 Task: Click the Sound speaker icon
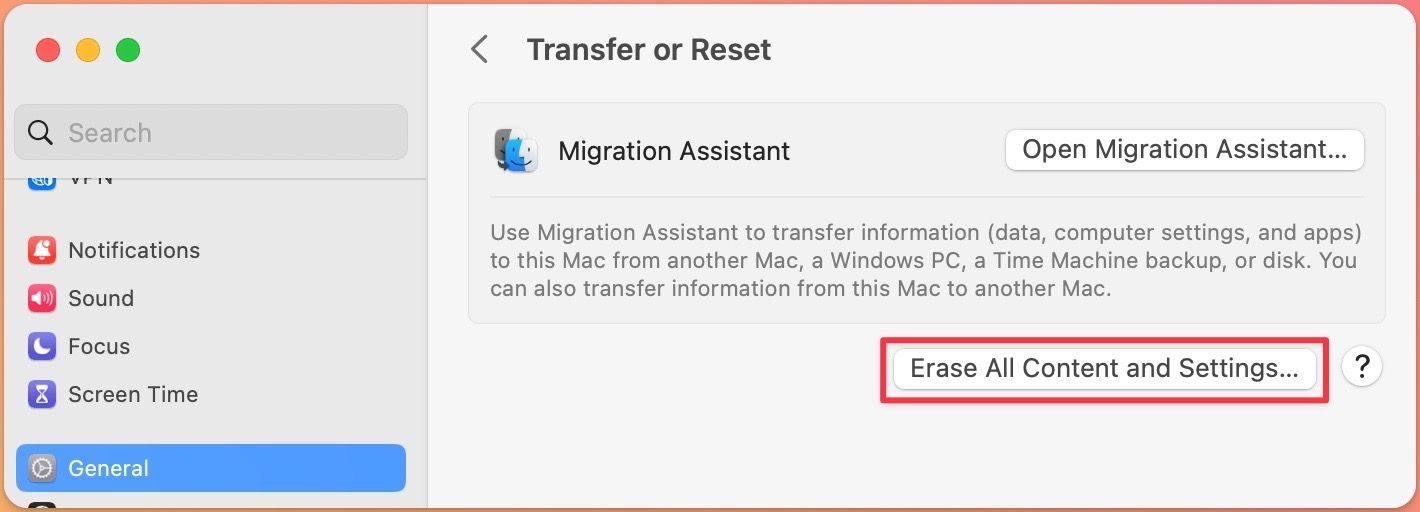[x=42, y=298]
